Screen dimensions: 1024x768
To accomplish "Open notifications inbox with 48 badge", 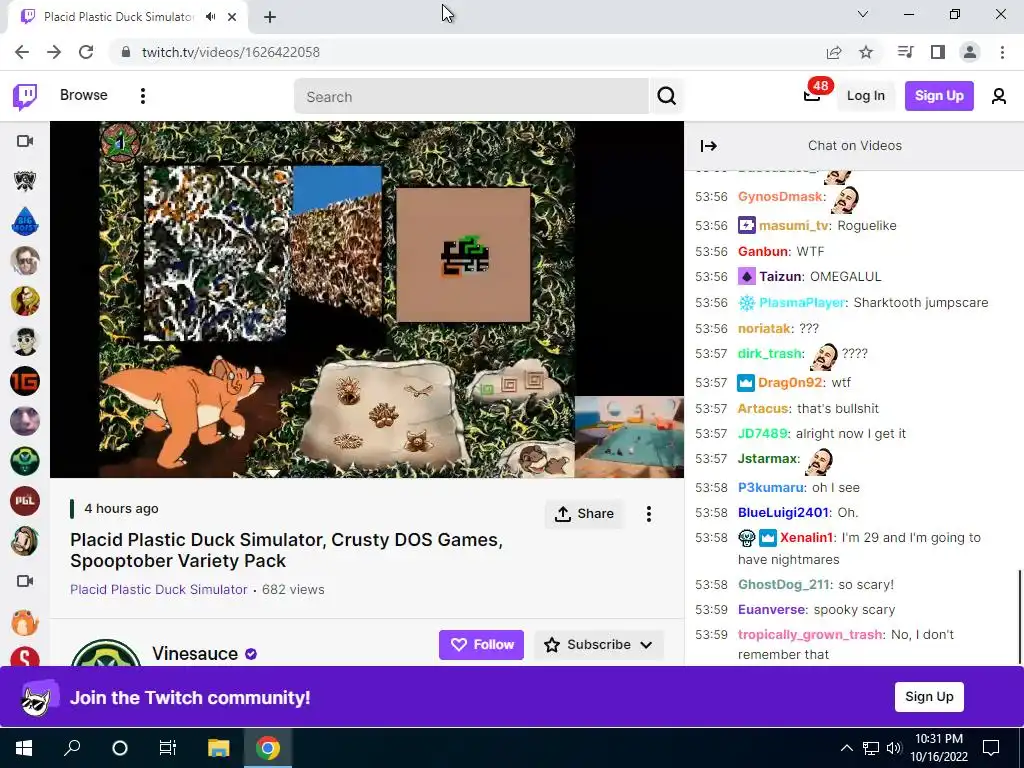I will click(x=812, y=95).
